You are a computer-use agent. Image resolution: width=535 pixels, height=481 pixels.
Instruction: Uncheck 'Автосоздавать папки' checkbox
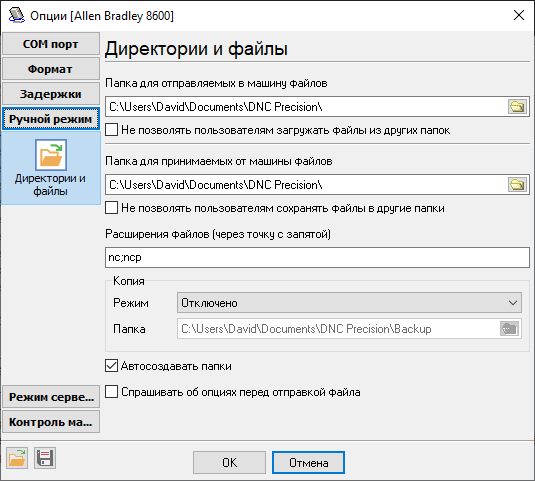click(112, 366)
